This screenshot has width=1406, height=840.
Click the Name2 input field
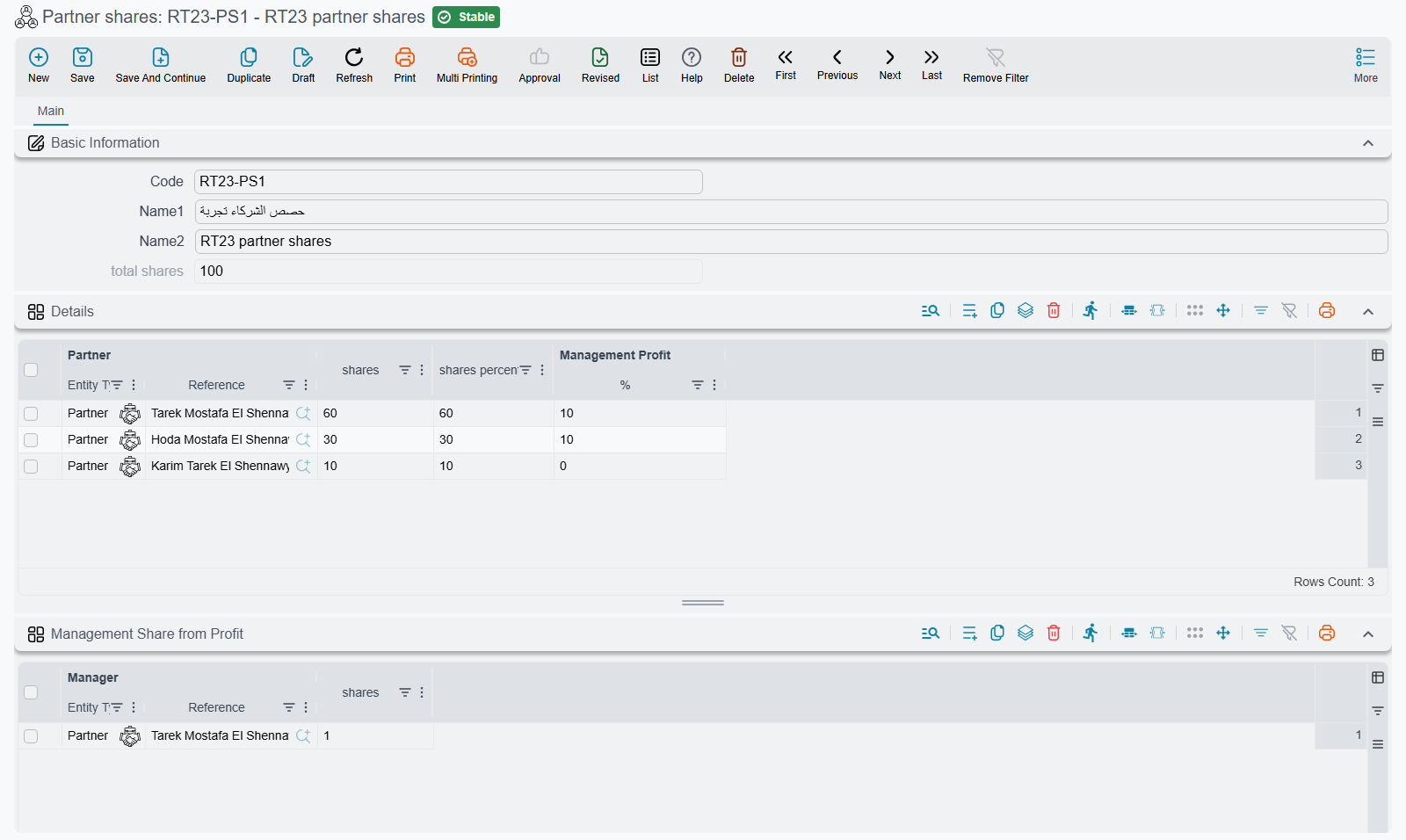(x=791, y=242)
